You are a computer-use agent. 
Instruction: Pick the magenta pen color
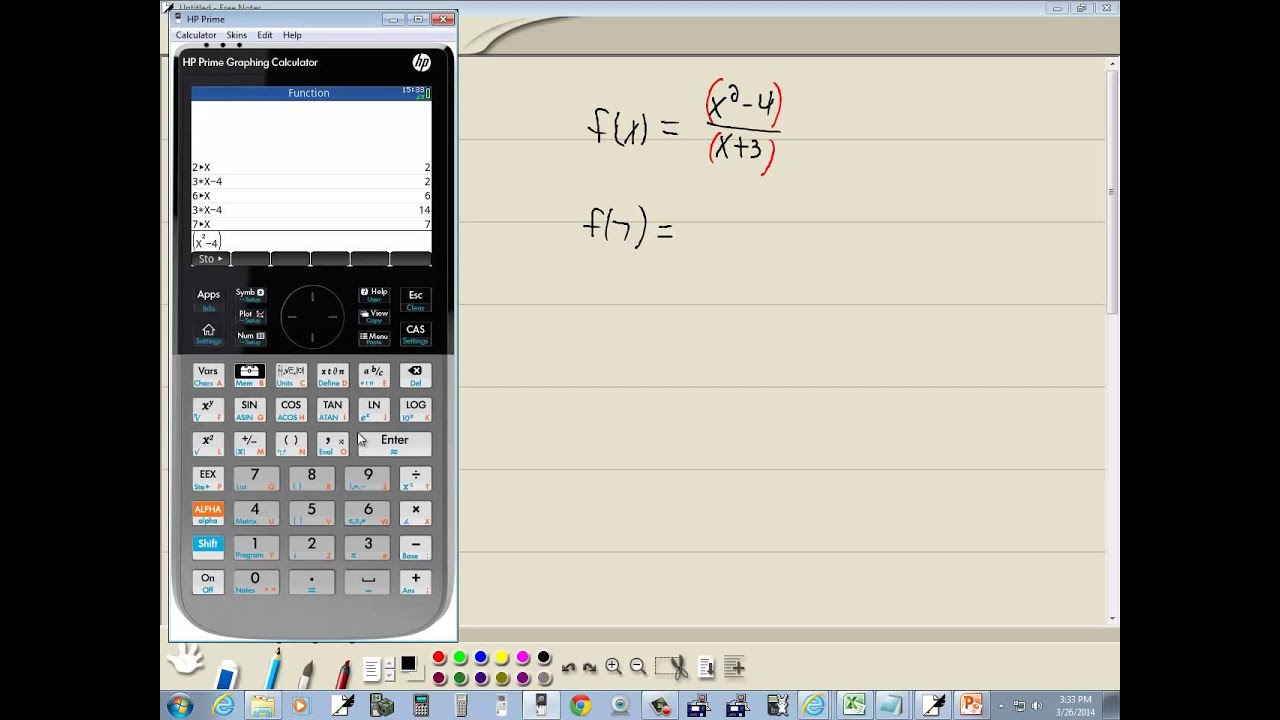pos(523,658)
